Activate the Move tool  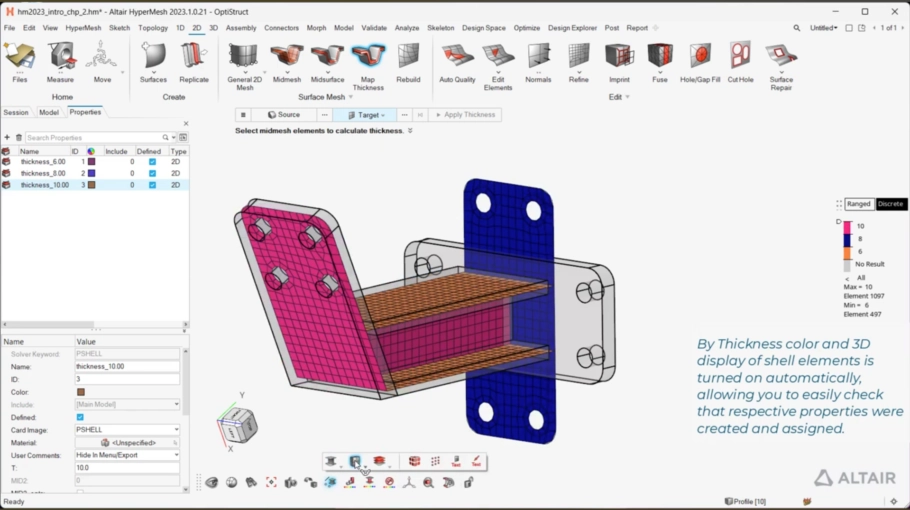click(102, 63)
